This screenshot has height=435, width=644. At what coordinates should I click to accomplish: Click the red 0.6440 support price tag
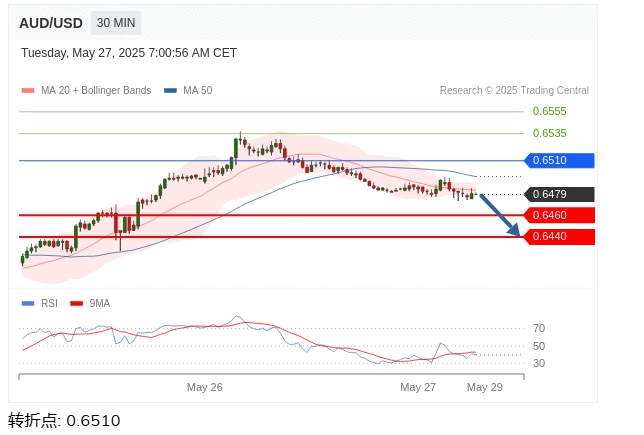point(559,237)
